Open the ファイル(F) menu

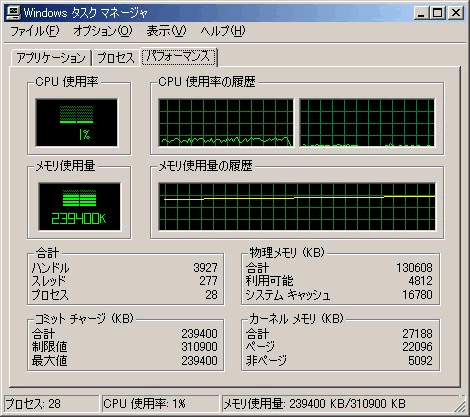coord(35,31)
